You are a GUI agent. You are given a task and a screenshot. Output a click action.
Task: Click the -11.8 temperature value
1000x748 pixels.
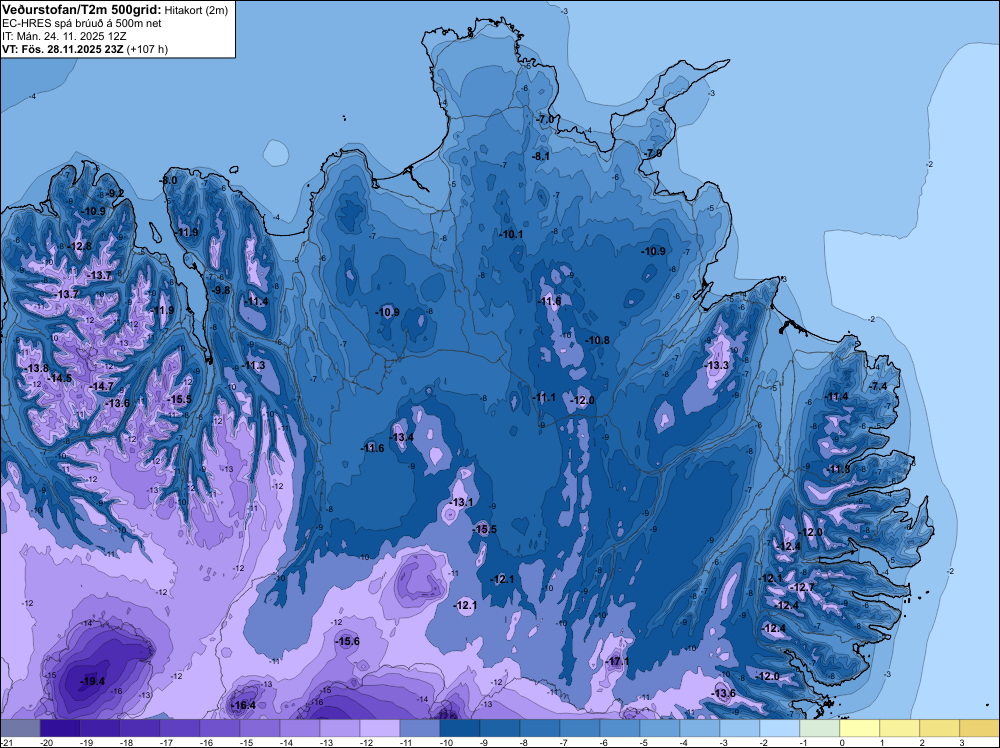837,469
